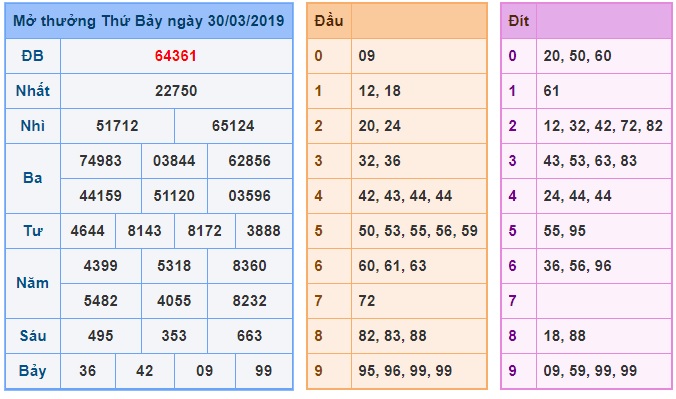Click the Đít value '12, 32, 42, 72, 82'
Viewport: 676px width, 399px height.
603,126
